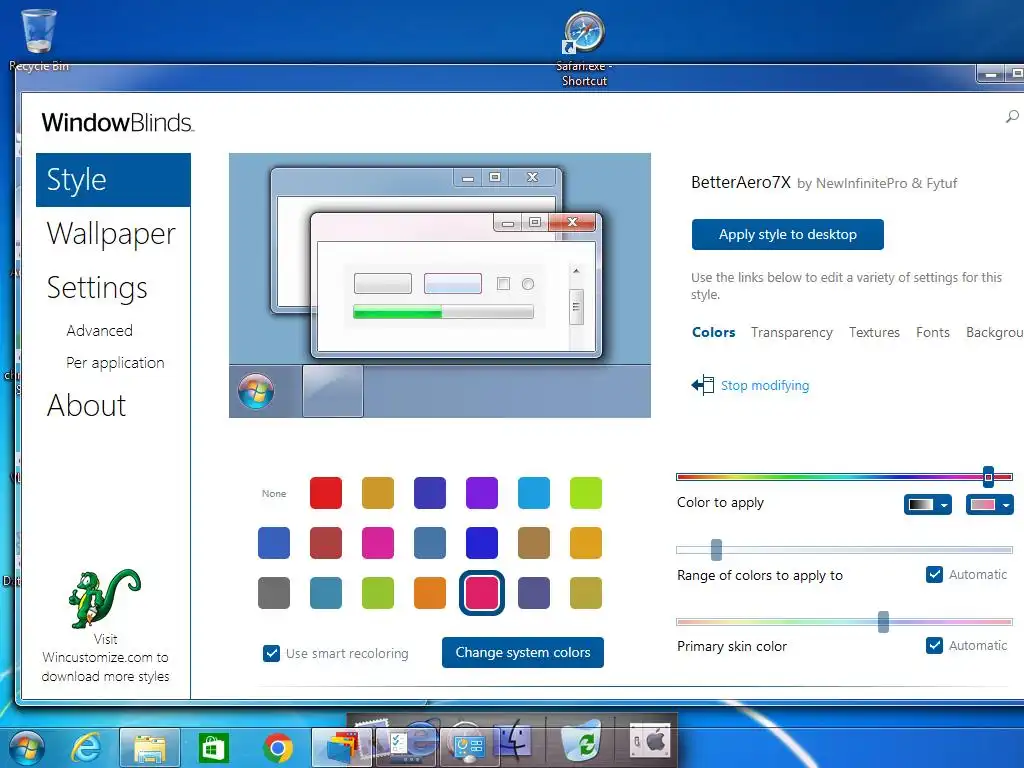
Task: Toggle Automatic for Range of colors
Action: (x=935, y=575)
